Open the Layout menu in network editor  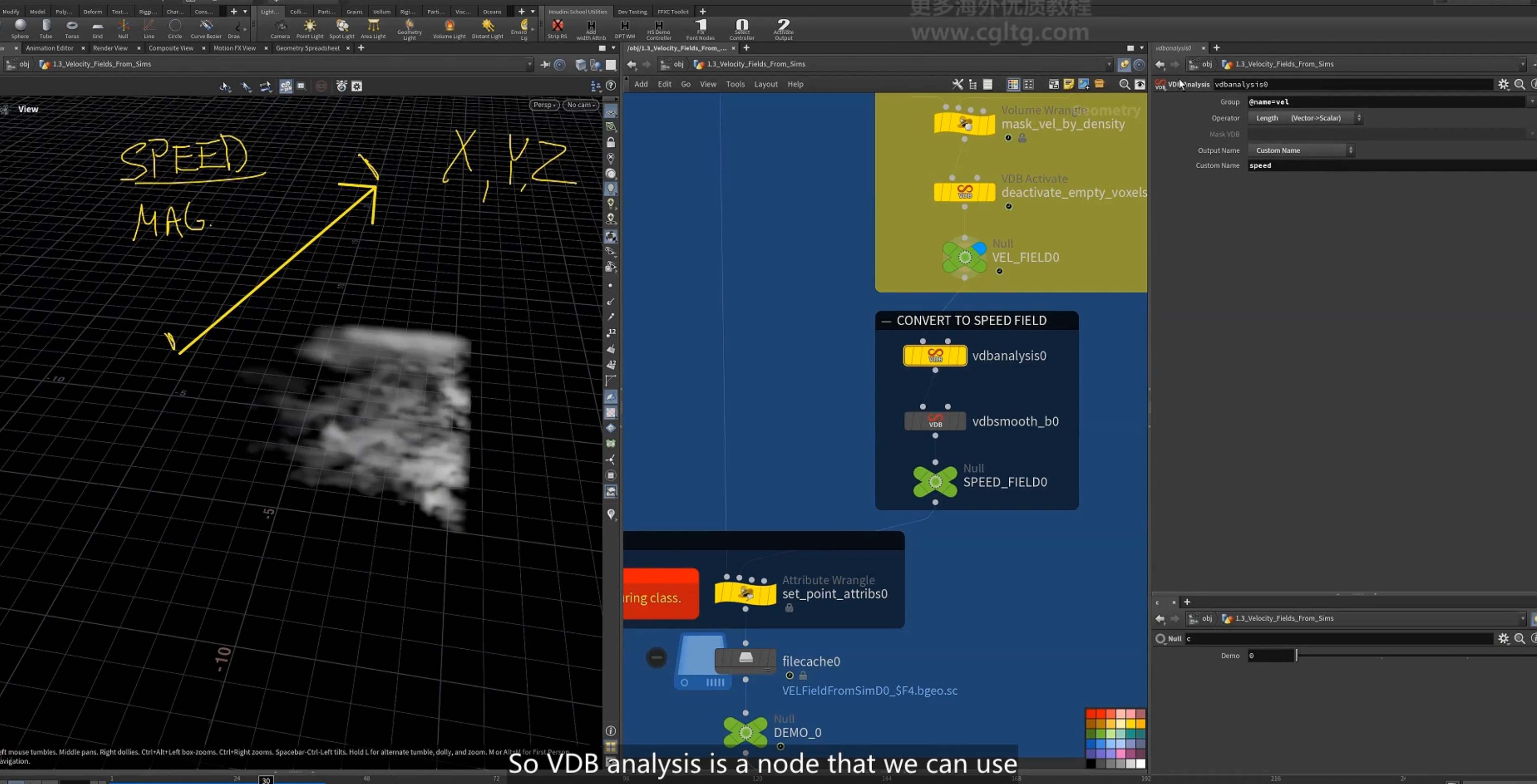(765, 84)
